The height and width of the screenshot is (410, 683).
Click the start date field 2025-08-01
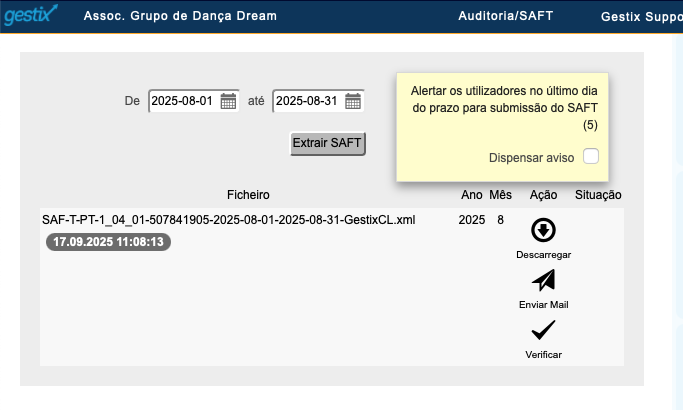pyautogui.click(x=193, y=101)
